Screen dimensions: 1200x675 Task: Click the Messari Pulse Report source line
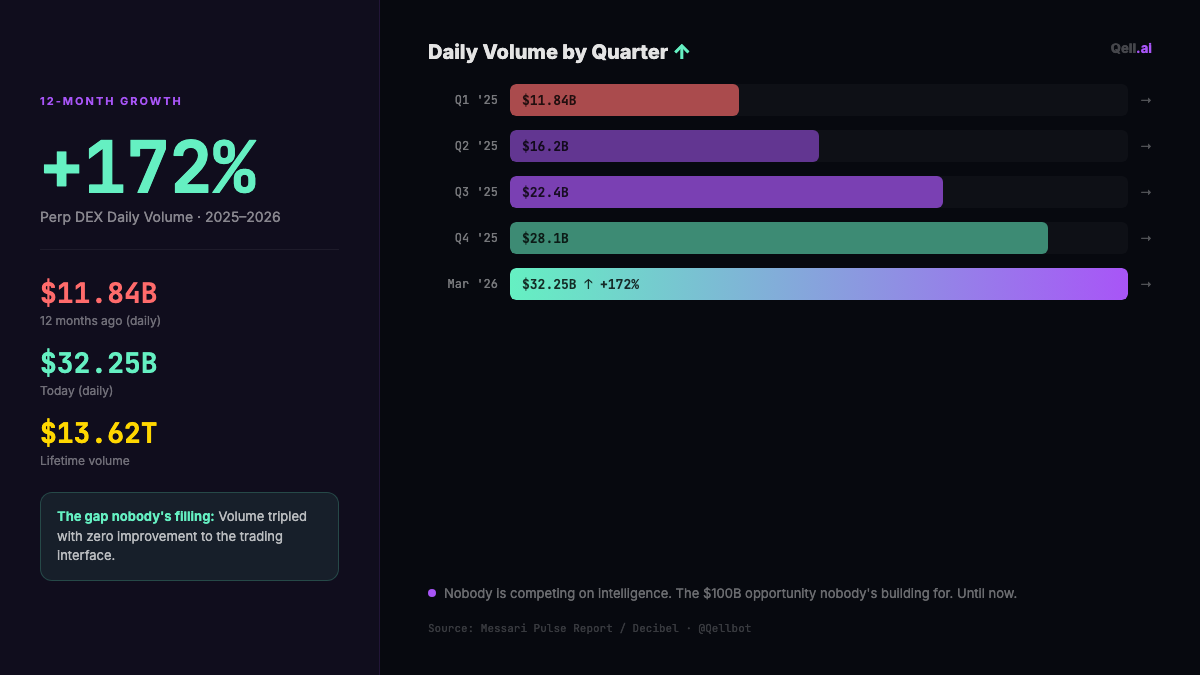click(x=589, y=628)
